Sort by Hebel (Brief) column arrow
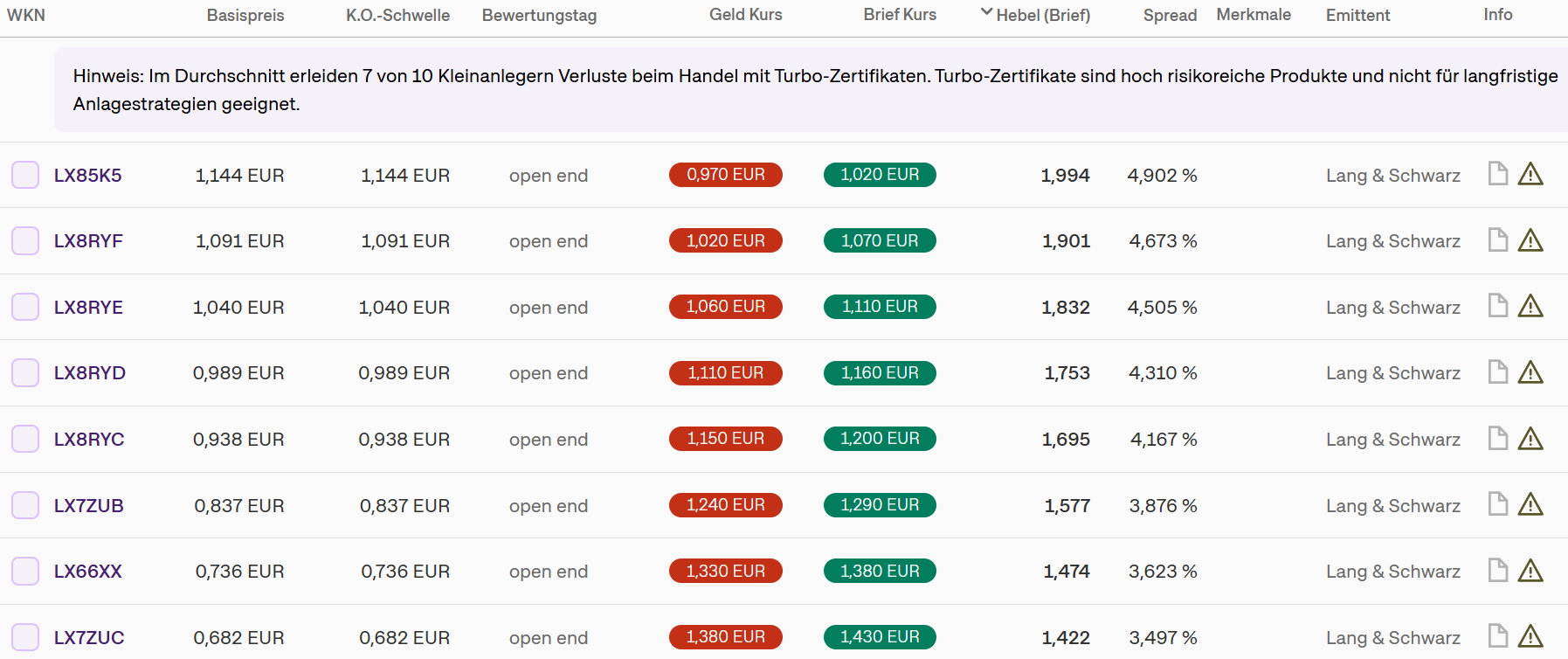The height and width of the screenshot is (659, 1568). (x=986, y=13)
